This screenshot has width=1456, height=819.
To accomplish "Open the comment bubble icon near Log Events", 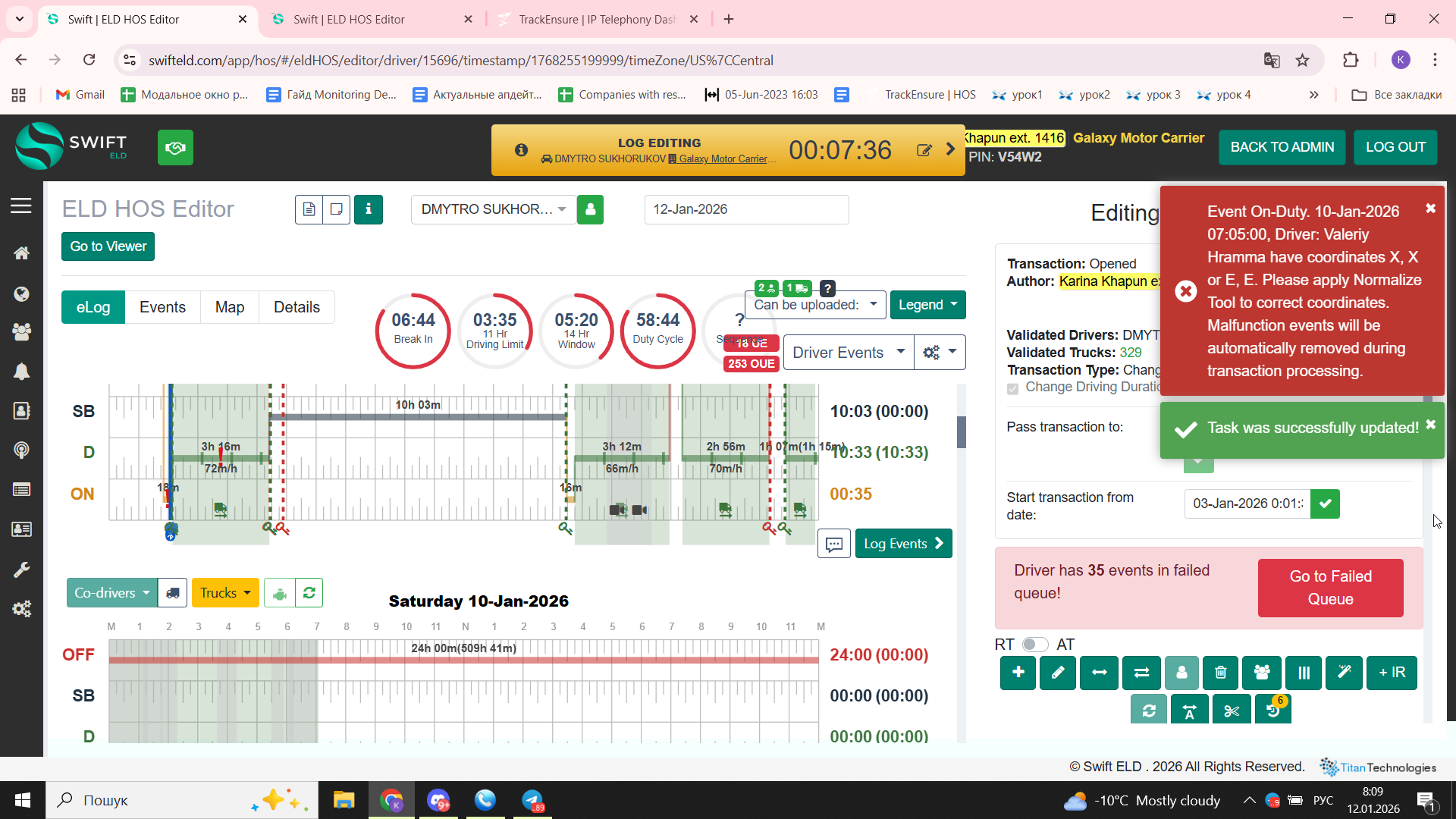I will coord(833,544).
